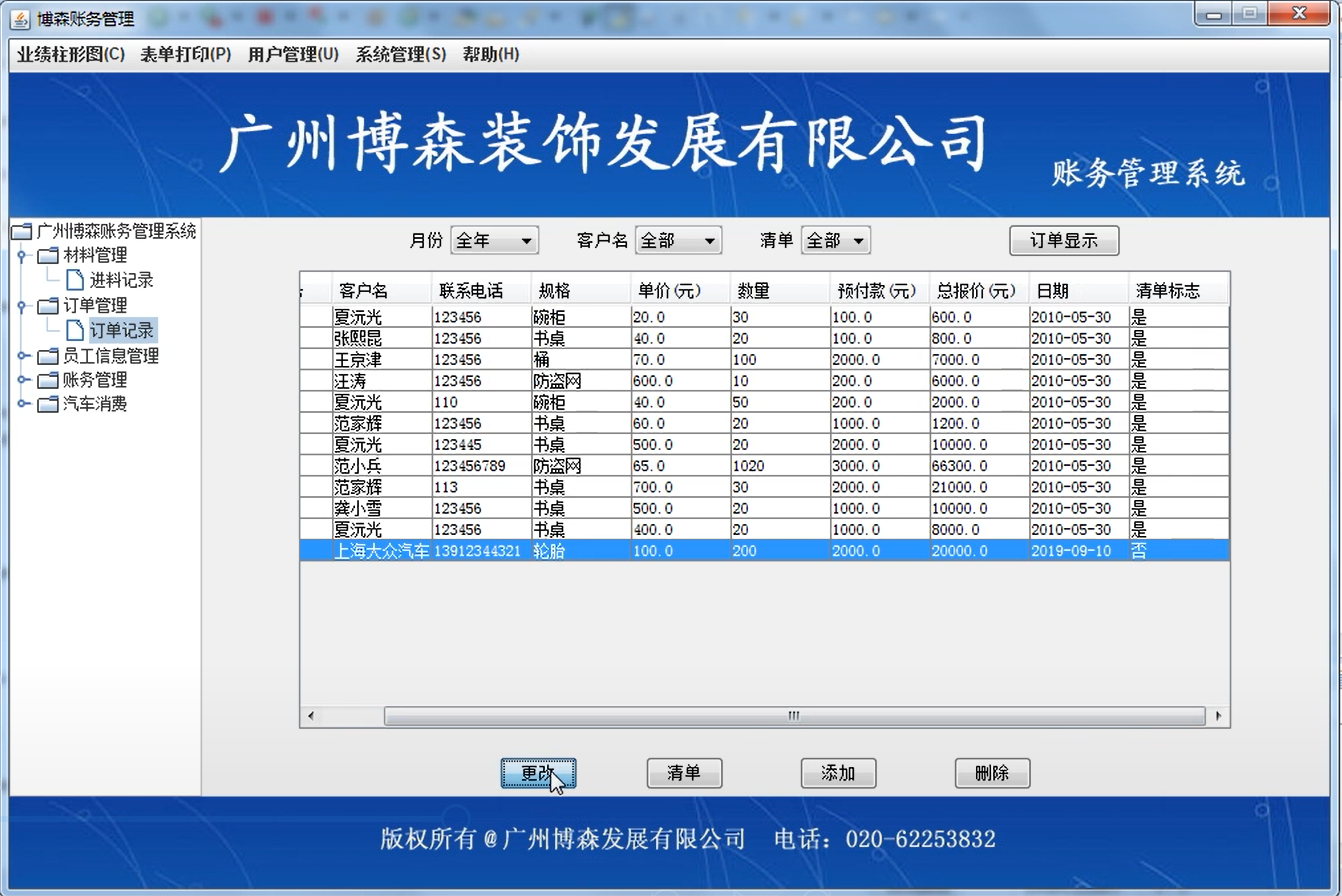
Task: Open the 月份 dropdown showing 全年
Action: click(x=495, y=240)
